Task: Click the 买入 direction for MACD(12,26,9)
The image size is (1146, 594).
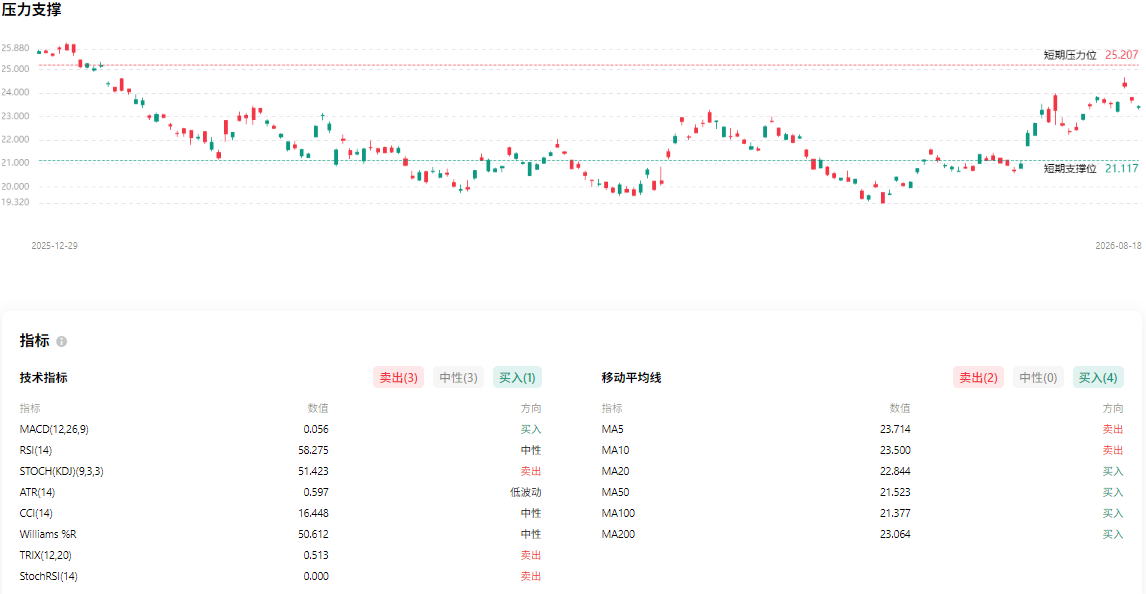Action: pyautogui.click(x=531, y=430)
